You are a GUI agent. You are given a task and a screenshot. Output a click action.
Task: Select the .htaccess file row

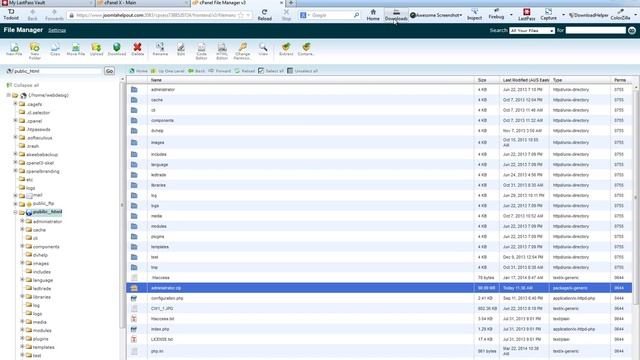(x=379, y=278)
